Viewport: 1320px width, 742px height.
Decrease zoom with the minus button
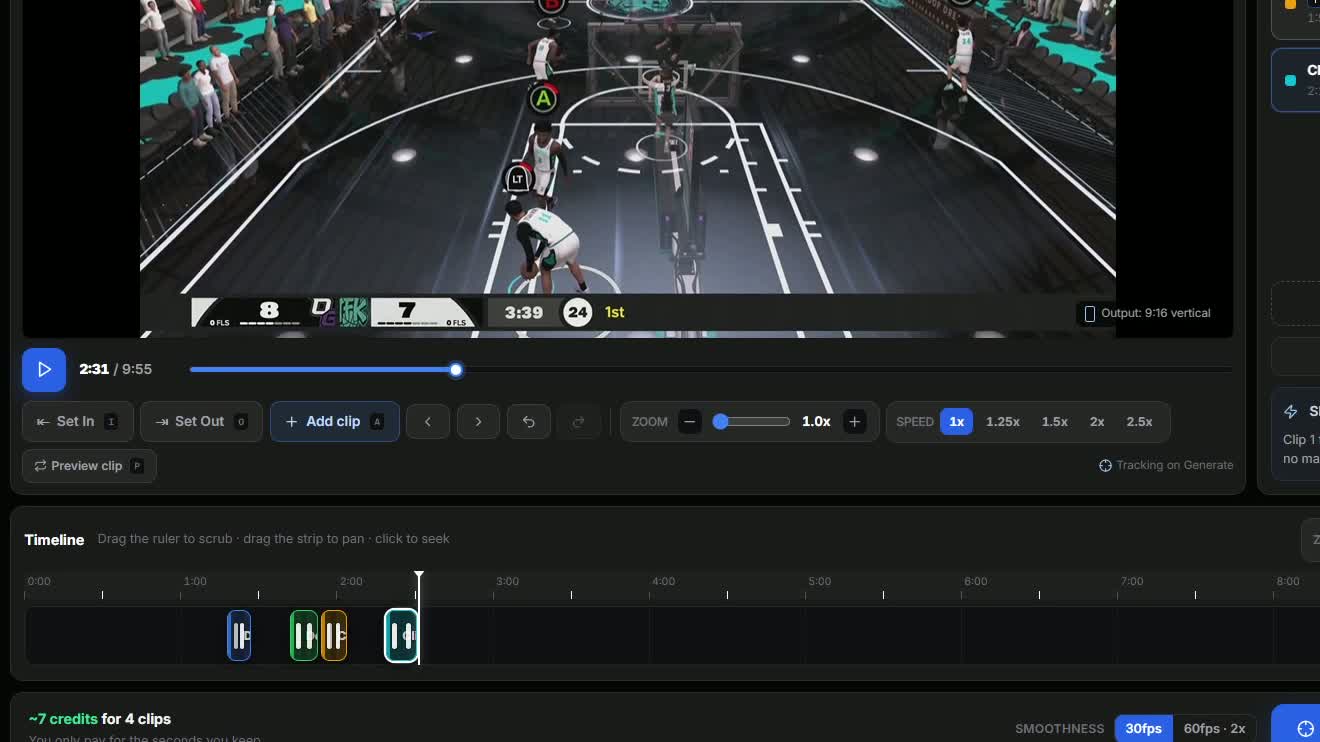[689, 422]
